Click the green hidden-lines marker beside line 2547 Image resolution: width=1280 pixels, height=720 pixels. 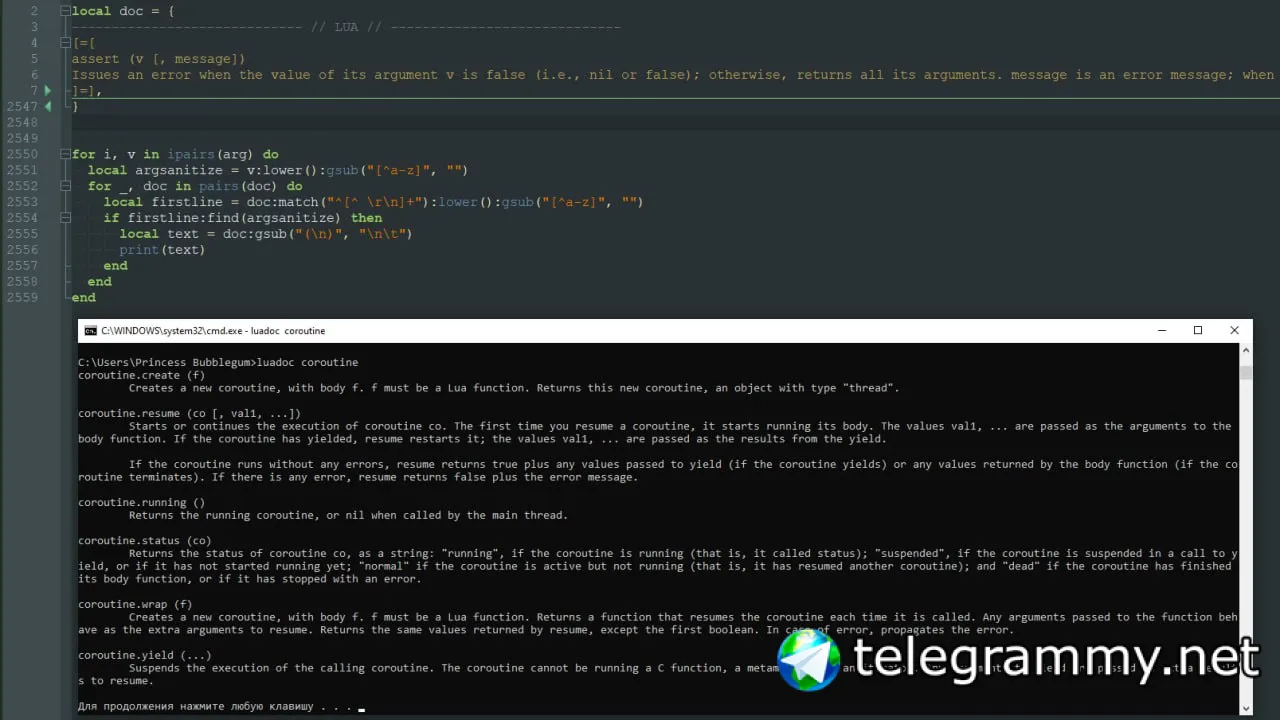[x=47, y=106]
